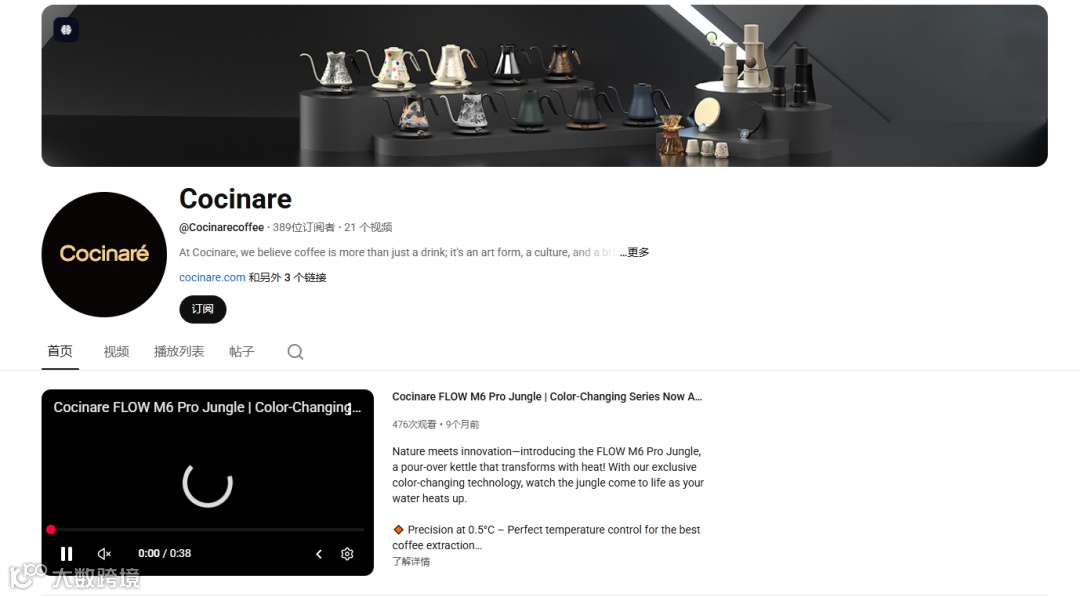Image resolution: width=1080 pixels, height=597 pixels.
Task: Switch to the 视频 tab
Action: (116, 352)
